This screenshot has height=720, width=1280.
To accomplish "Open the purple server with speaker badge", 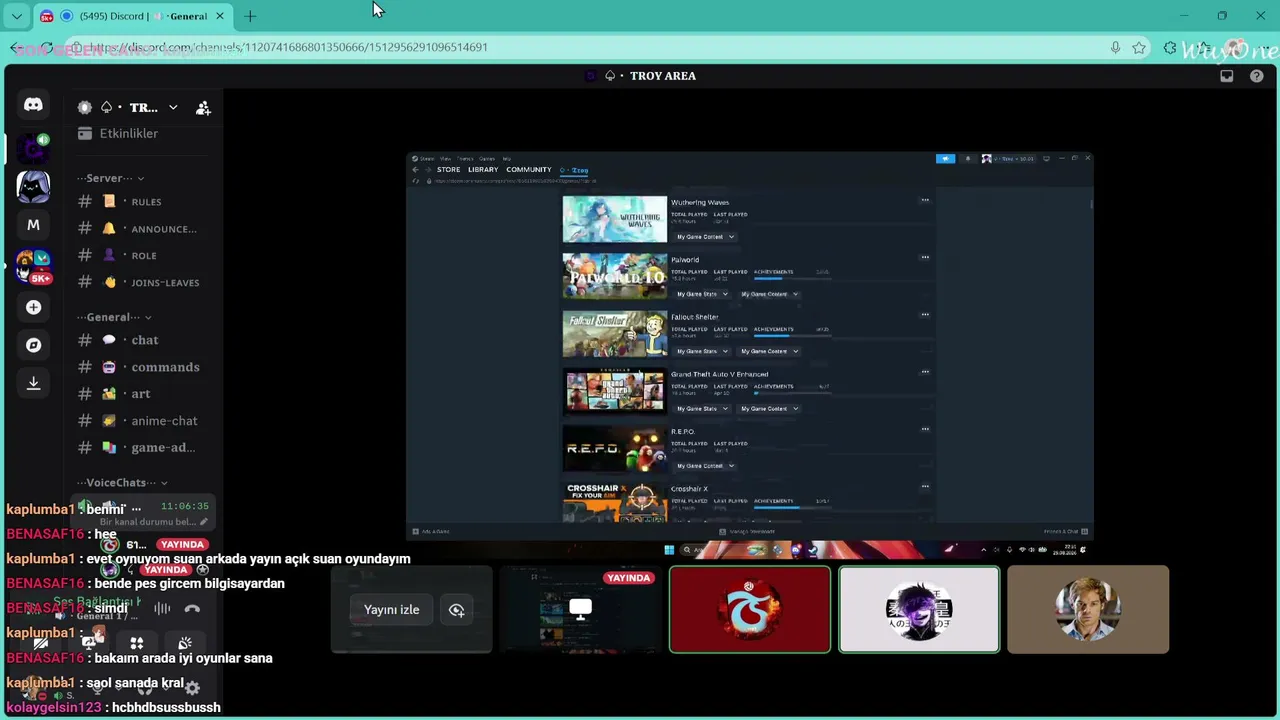I will point(33,148).
